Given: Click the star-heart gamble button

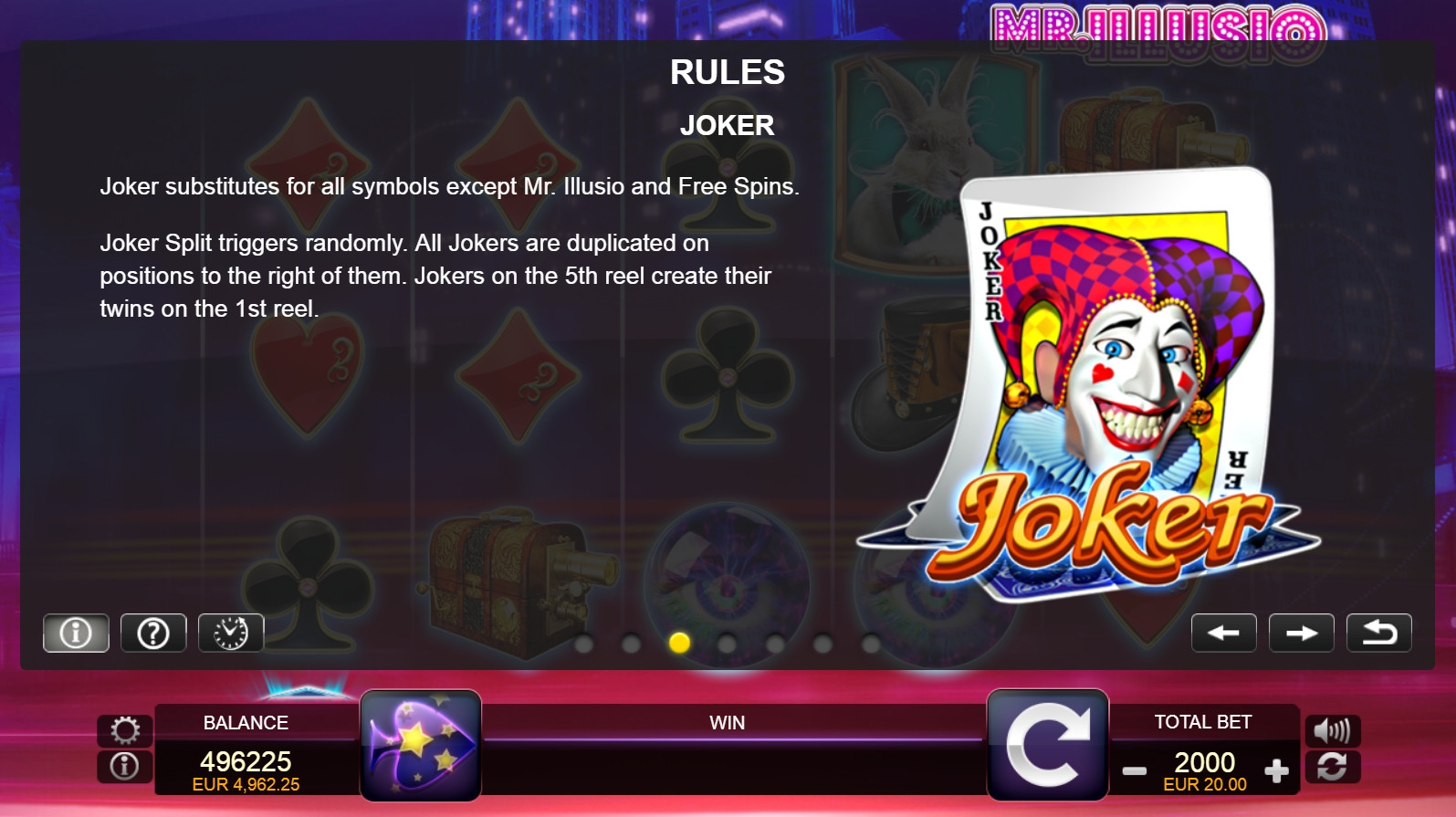Looking at the screenshot, I should tap(421, 745).
